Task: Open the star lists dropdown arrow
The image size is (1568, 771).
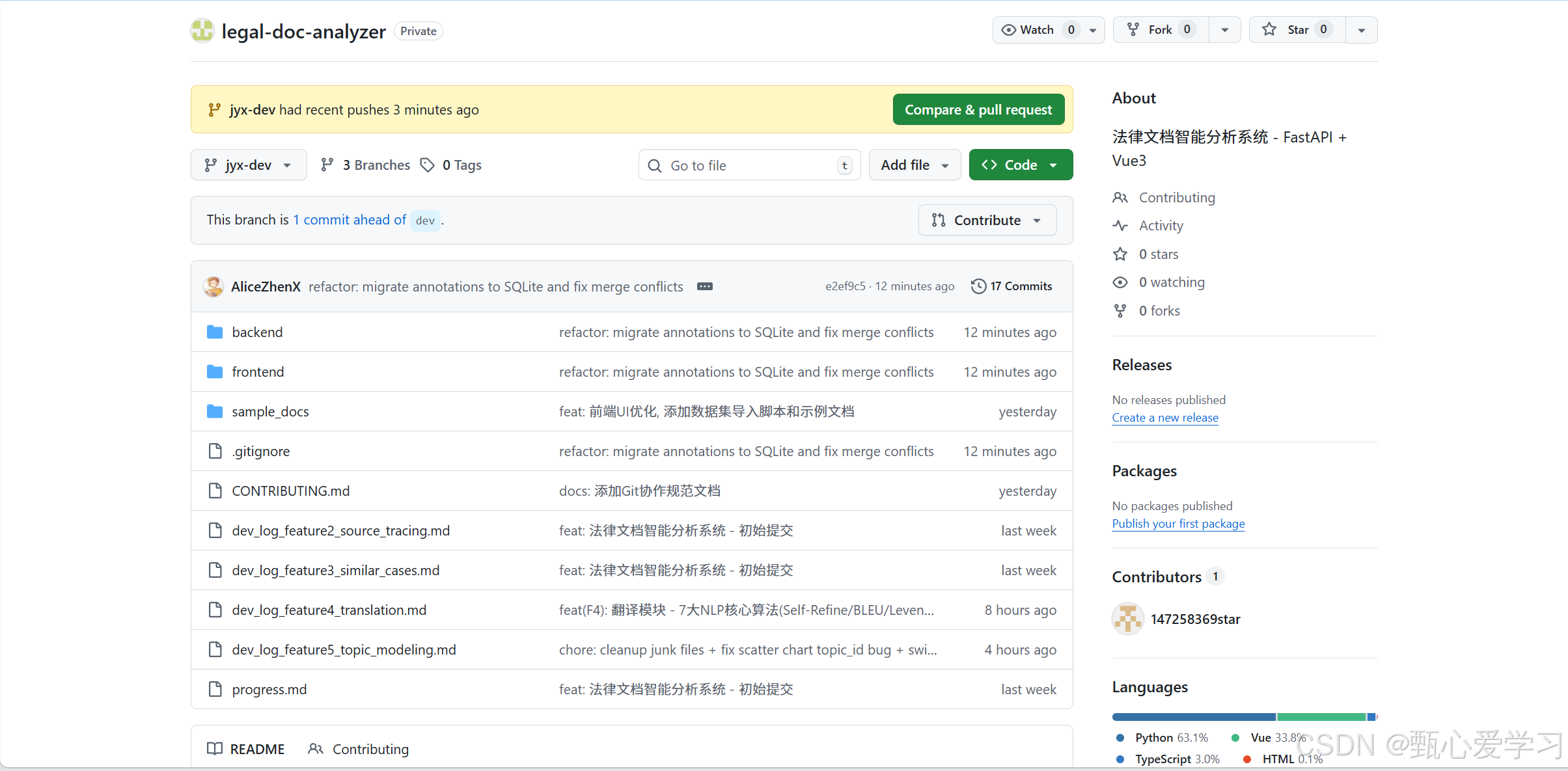Action: pyautogui.click(x=1361, y=30)
